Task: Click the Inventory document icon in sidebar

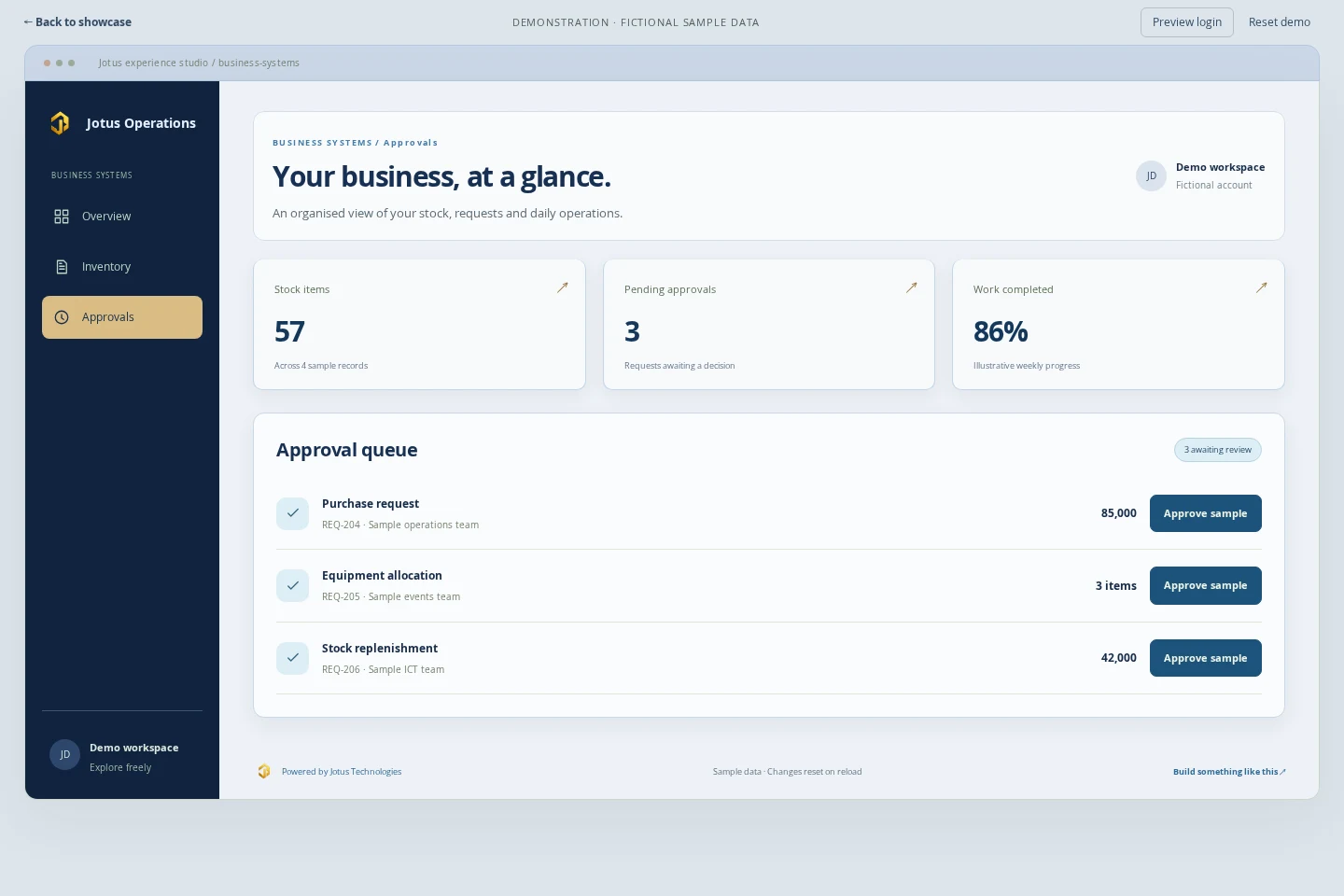Action: tap(62, 267)
